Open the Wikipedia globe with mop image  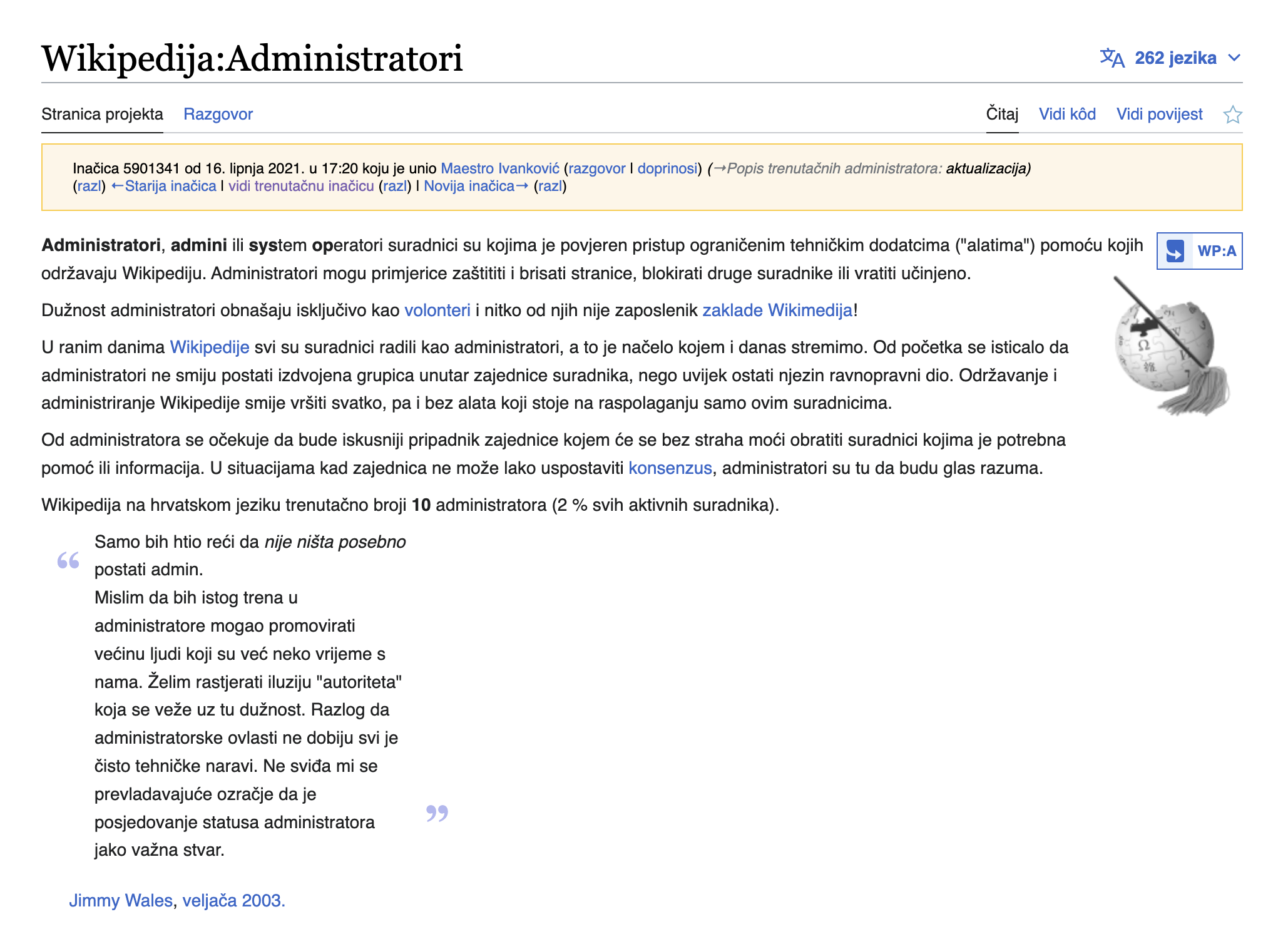tap(1172, 347)
